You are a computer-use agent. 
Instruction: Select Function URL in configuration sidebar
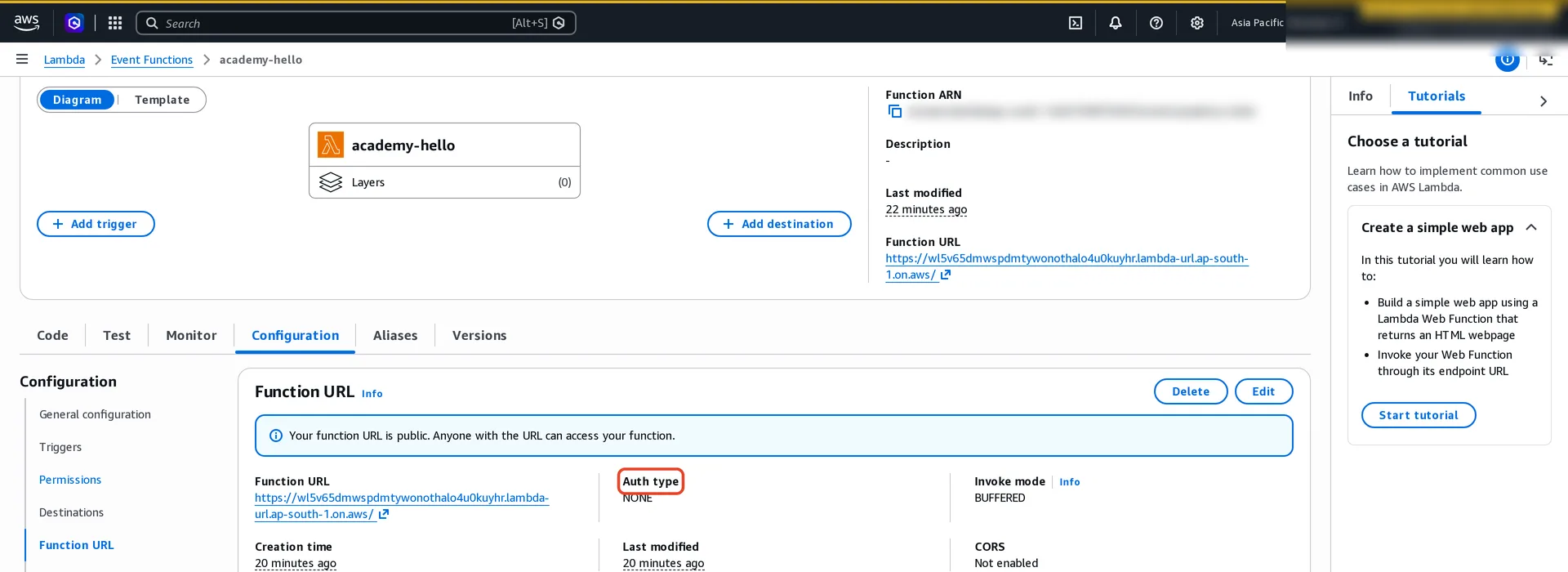pyautogui.click(x=76, y=545)
